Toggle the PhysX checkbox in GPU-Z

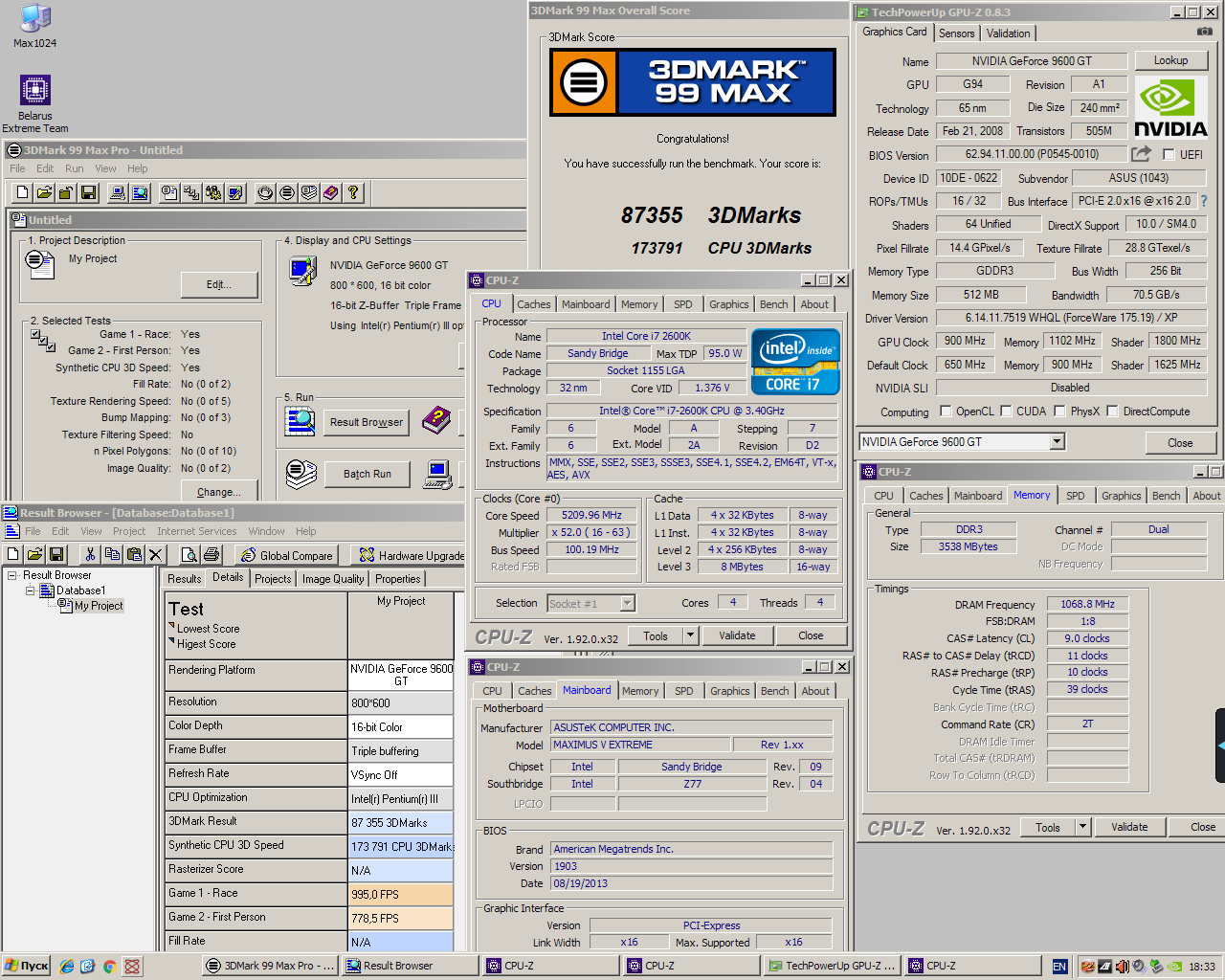[1059, 412]
